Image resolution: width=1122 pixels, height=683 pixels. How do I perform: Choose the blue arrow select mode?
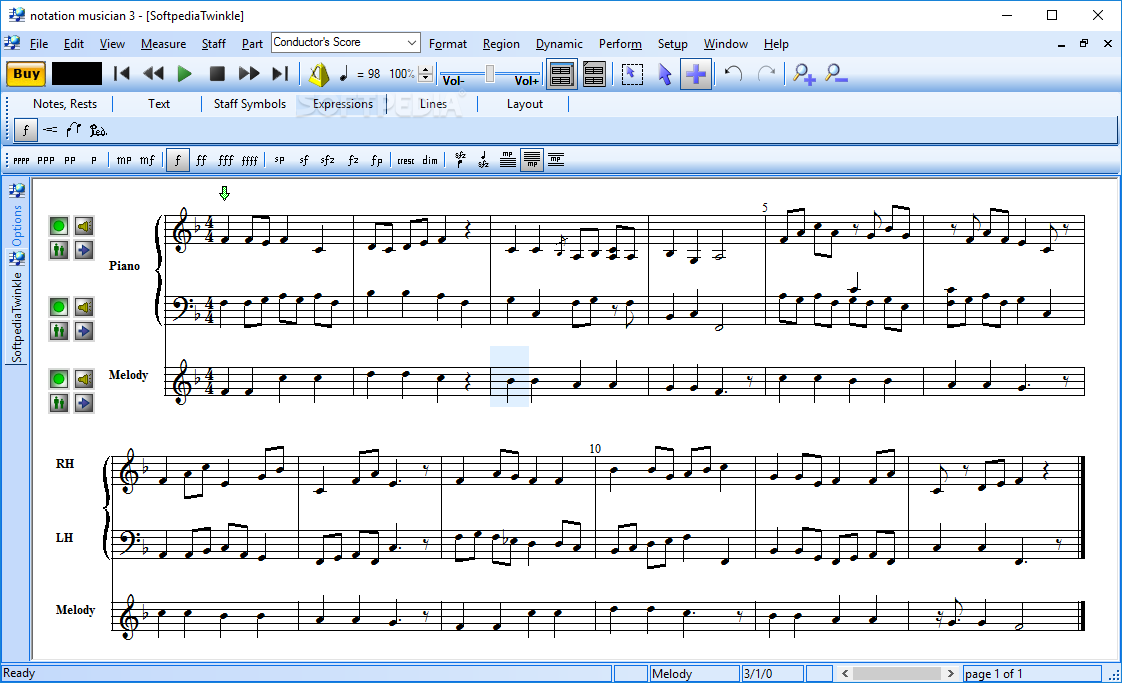[665, 74]
